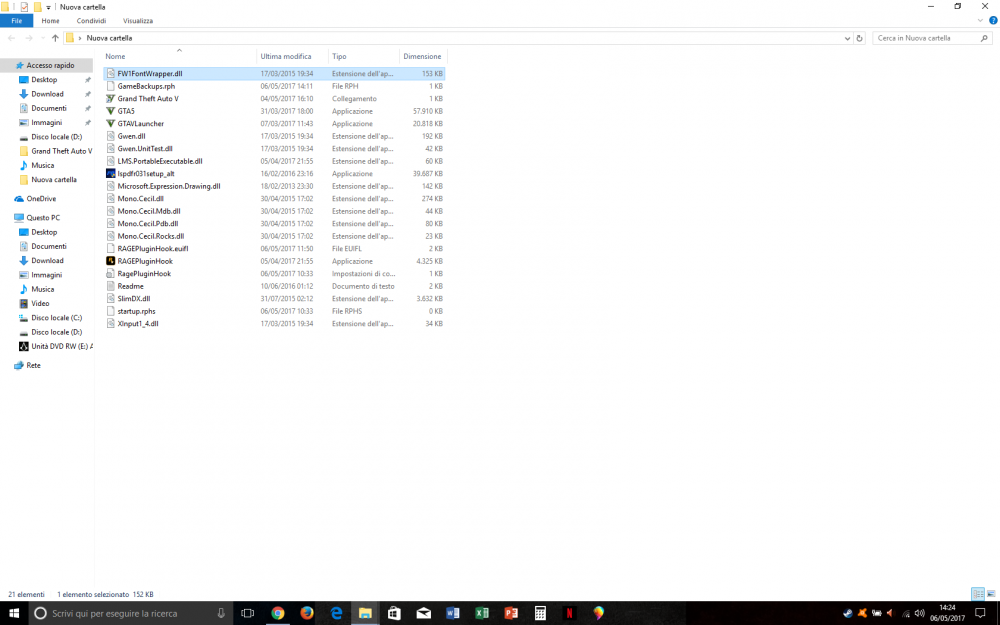Open Microsoft Word from the taskbar
The height and width of the screenshot is (625, 1000).
click(452, 613)
